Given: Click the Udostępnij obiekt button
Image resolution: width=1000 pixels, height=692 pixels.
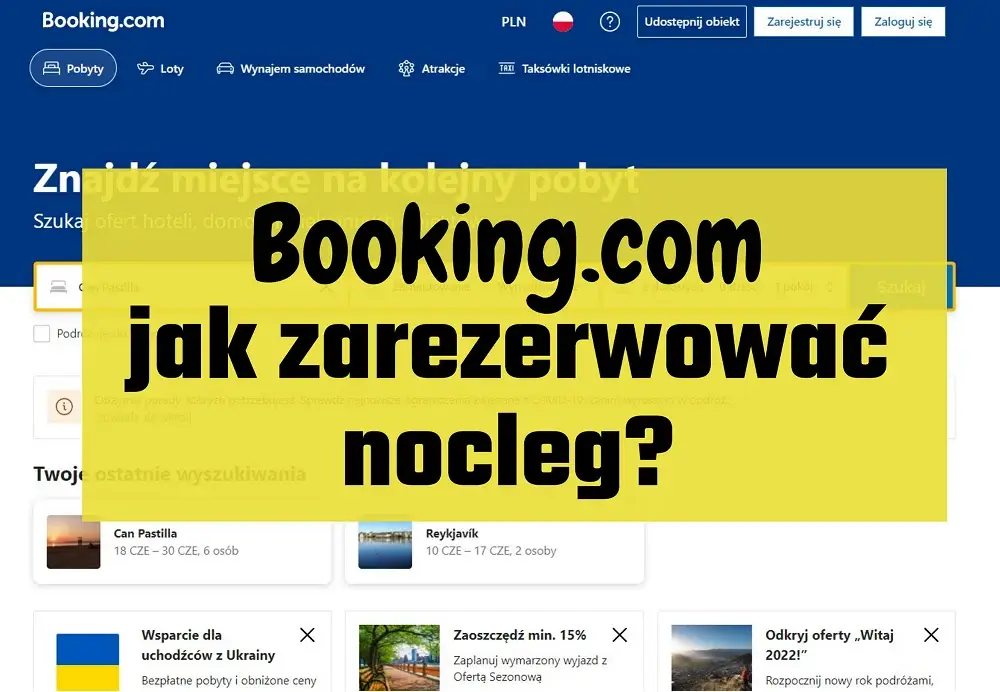Looking at the screenshot, I should tap(692, 22).
